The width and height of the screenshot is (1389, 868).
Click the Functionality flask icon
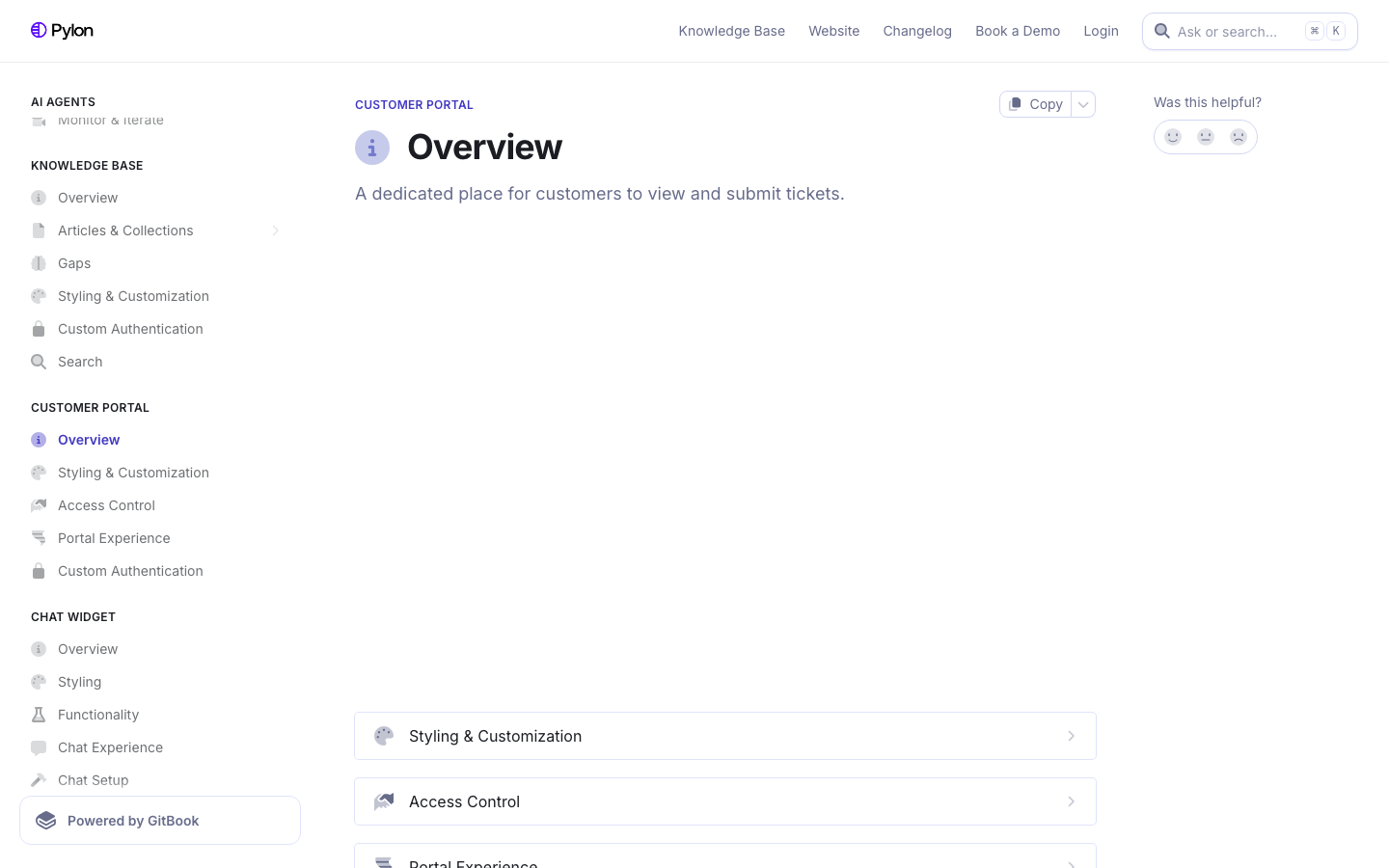39,715
